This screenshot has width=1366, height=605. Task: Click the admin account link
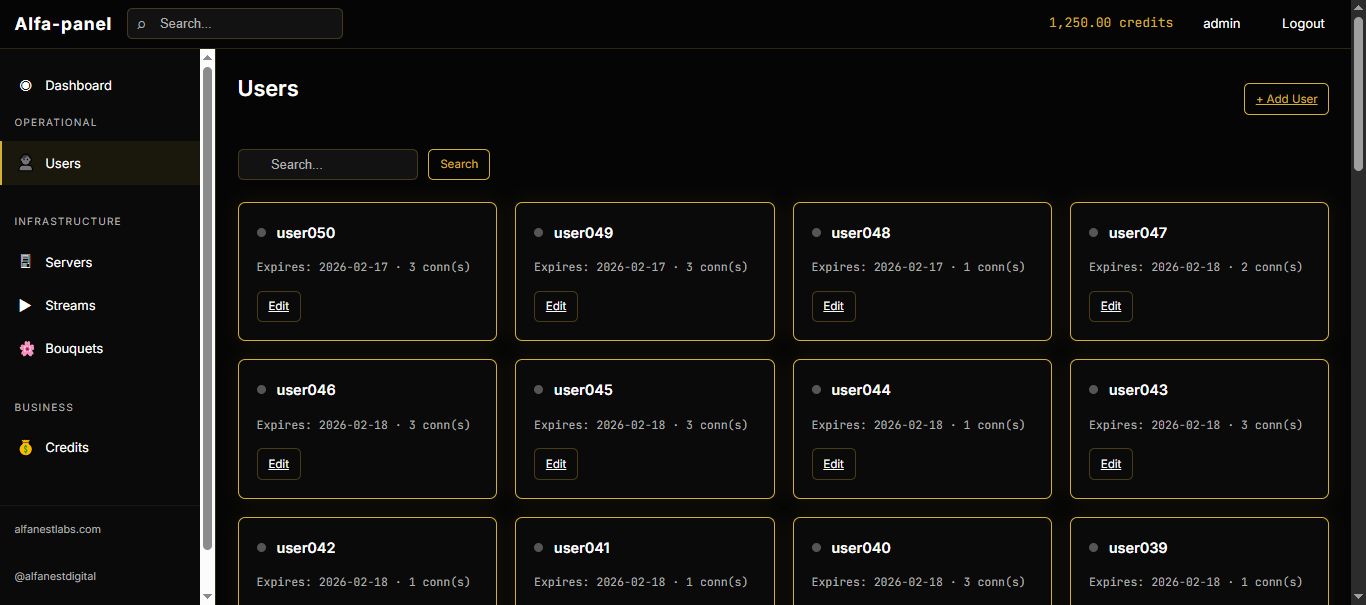click(x=1221, y=23)
